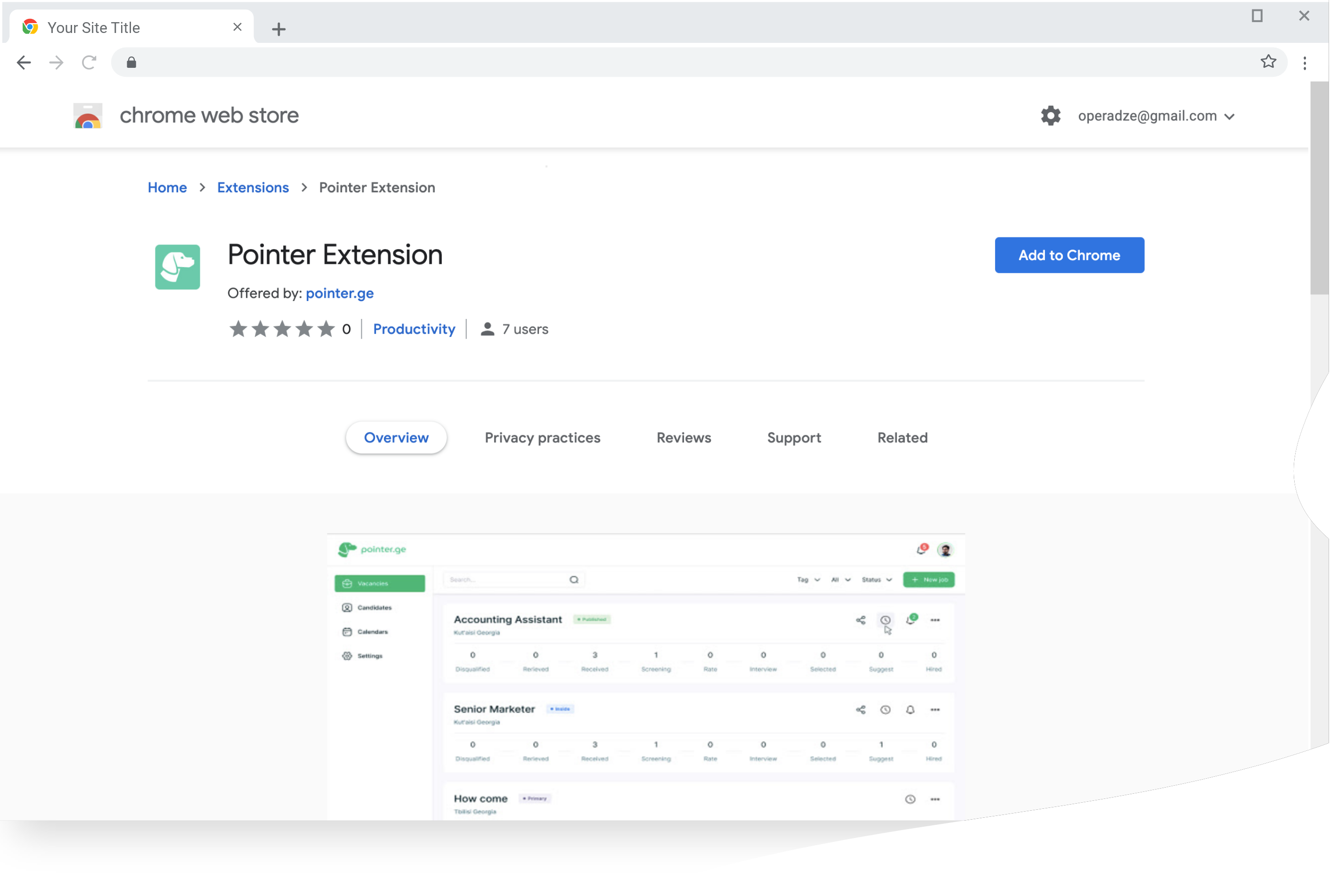Viewport: 1330px width, 896px height.
Task: Click the Accounting Assistant bell icon
Action: pyautogui.click(x=911, y=619)
